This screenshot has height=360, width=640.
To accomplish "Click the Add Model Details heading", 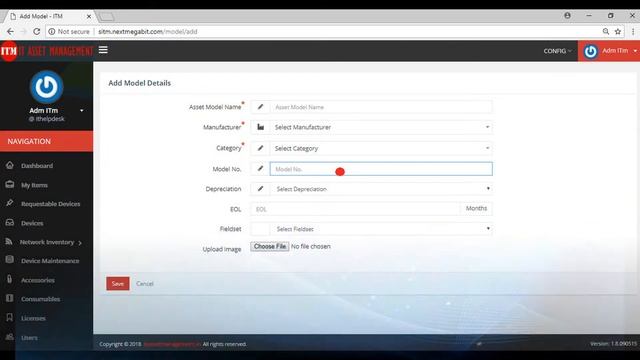I will pos(140,83).
